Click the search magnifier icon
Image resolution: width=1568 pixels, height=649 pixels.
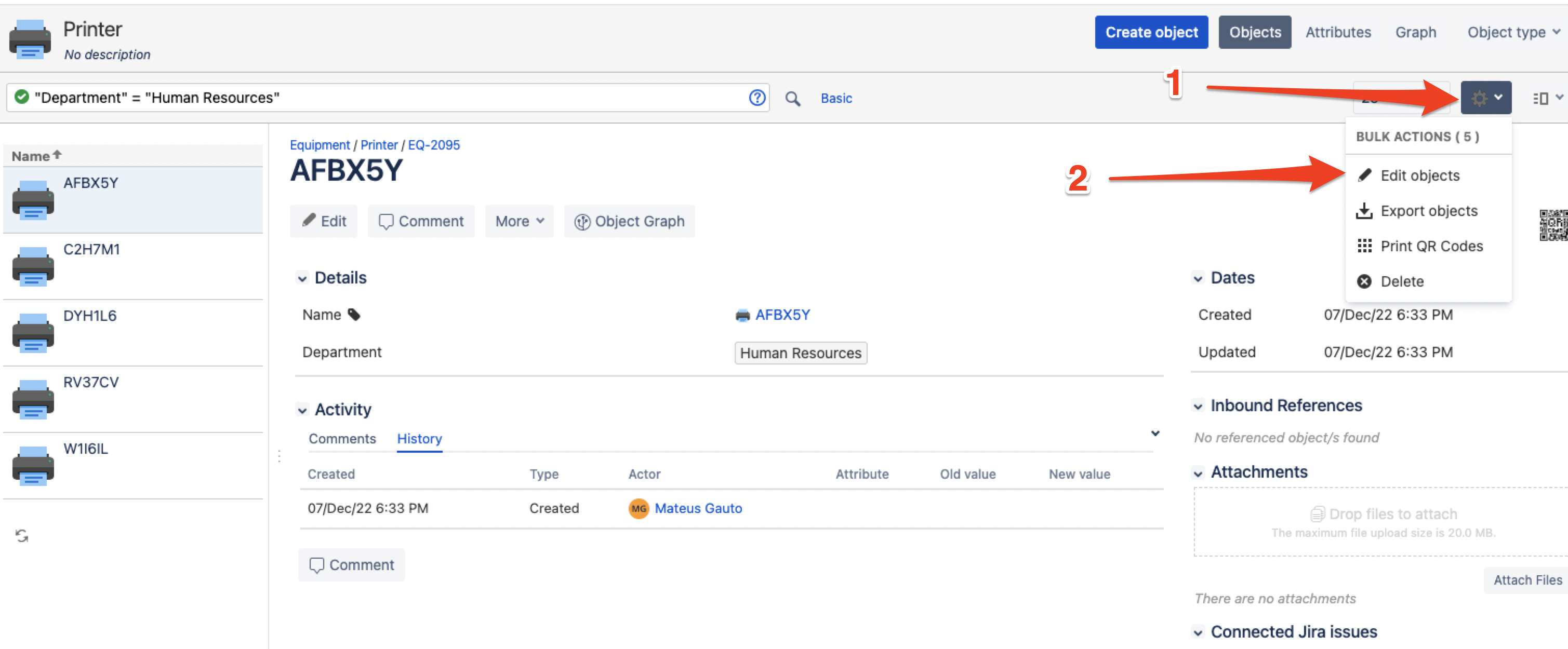point(792,98)
